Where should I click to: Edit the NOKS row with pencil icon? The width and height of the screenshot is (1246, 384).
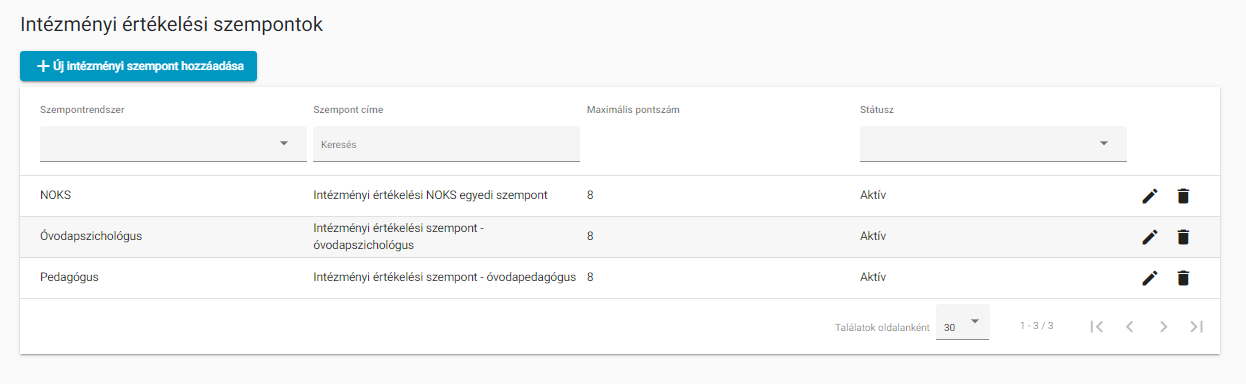tap(1149, 196)
